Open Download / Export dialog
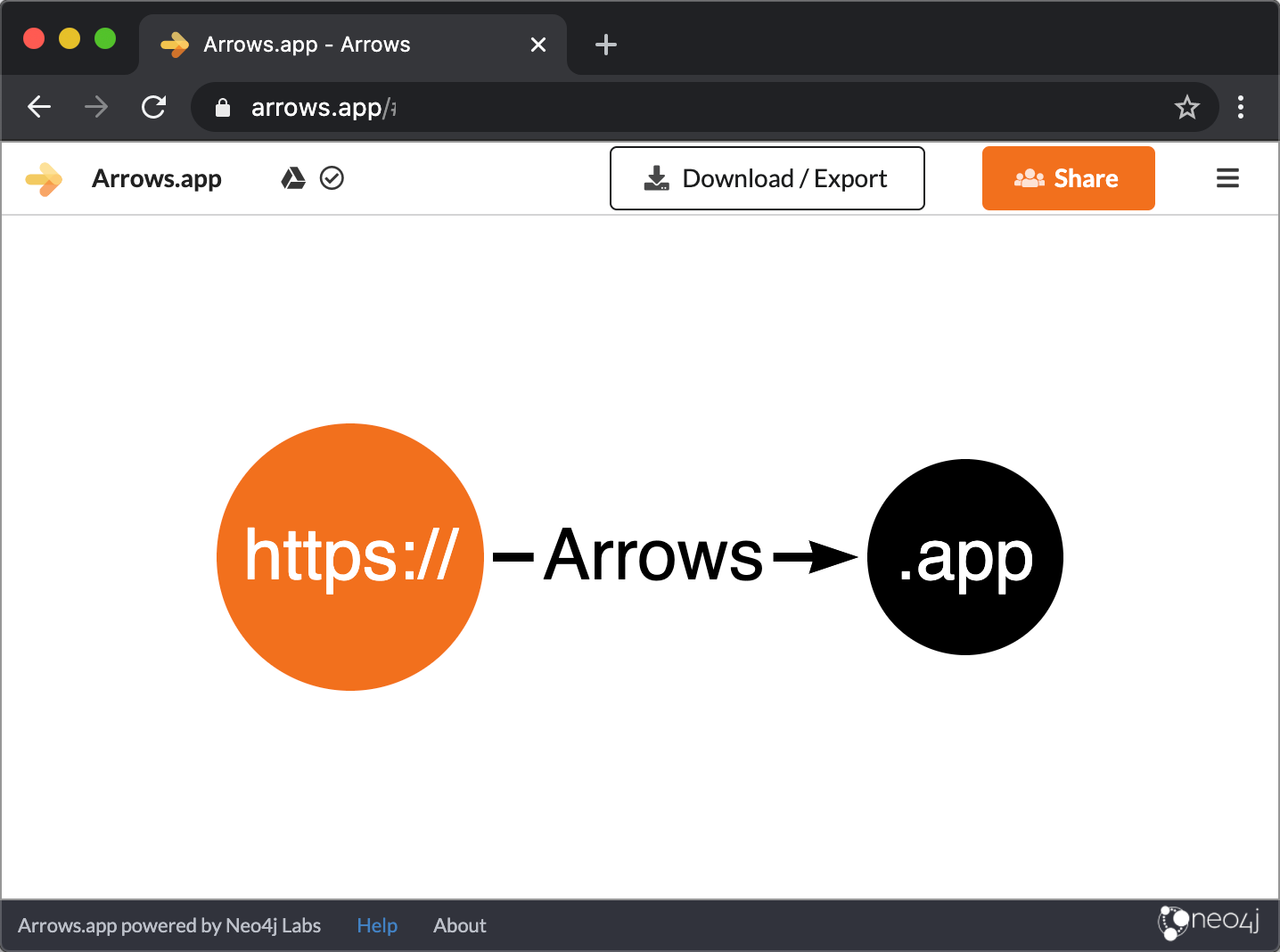The height and width of the screenshot is (952, 1280). [x=767, y=178]
